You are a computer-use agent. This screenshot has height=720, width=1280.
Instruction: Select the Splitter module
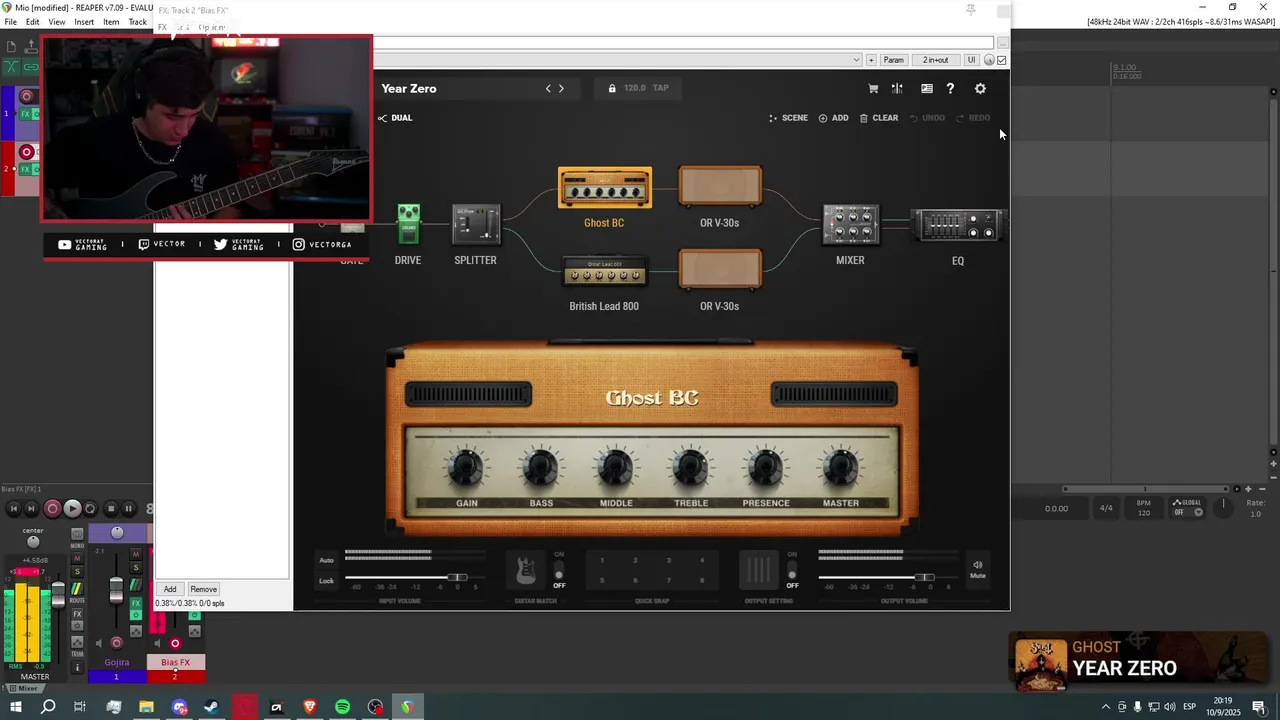click(x=476, y=225)
